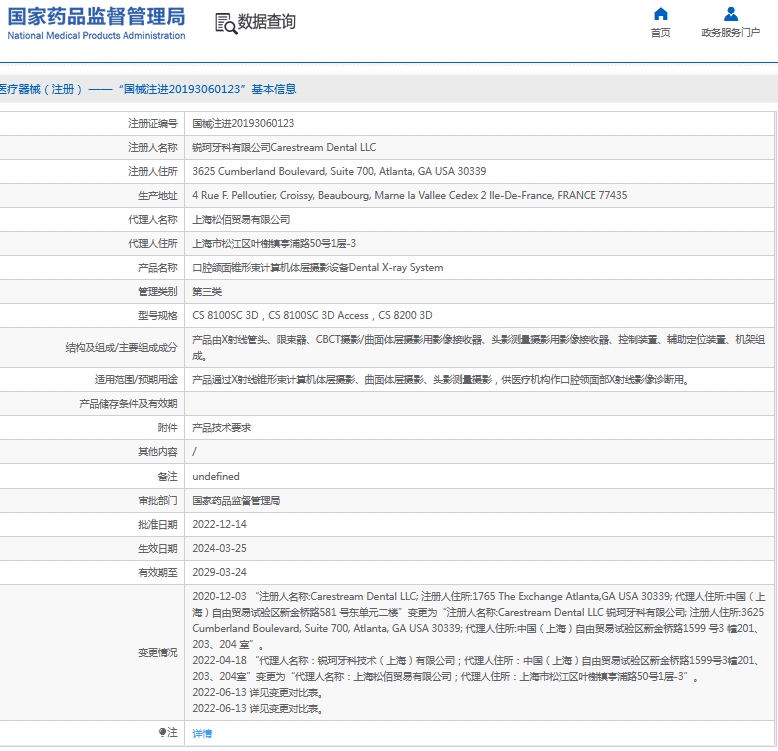This screenshot has width=778, height=751.
Task: Click the 结构及组成/主要组成成分 label
Action: pyautogui.click(x=121, y=348)
